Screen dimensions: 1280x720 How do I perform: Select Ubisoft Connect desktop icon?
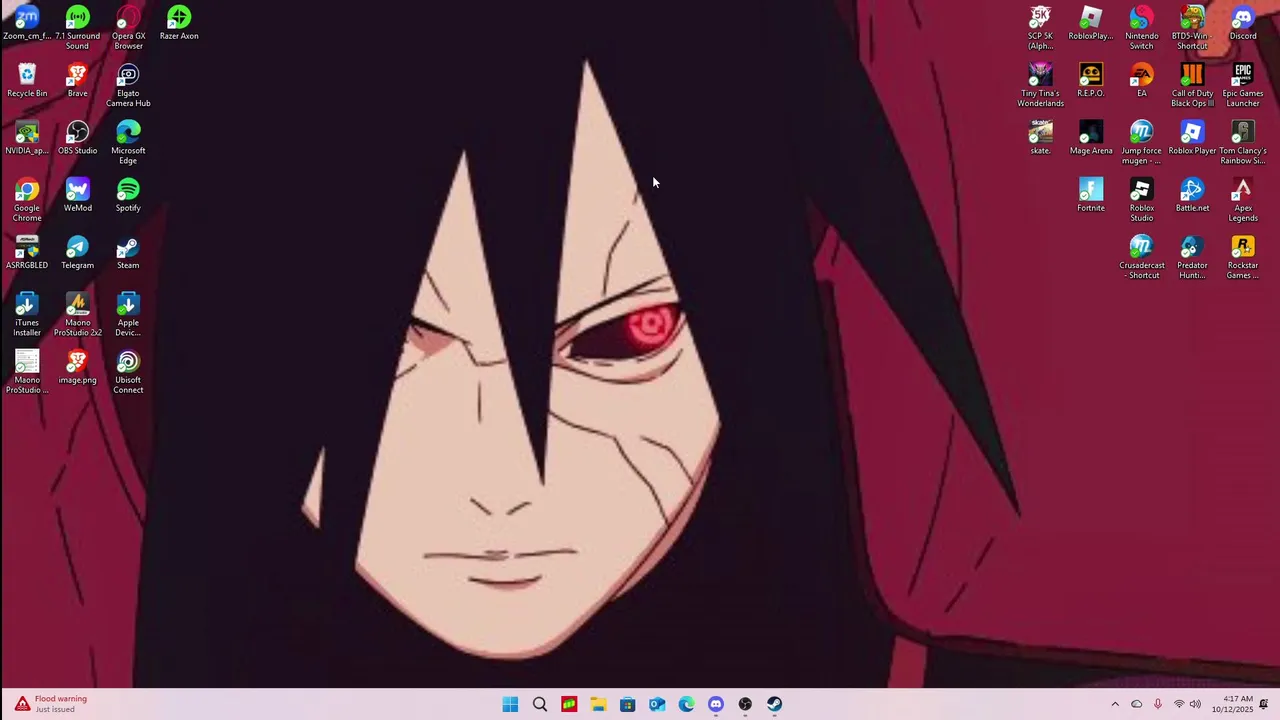coord(128,372)
